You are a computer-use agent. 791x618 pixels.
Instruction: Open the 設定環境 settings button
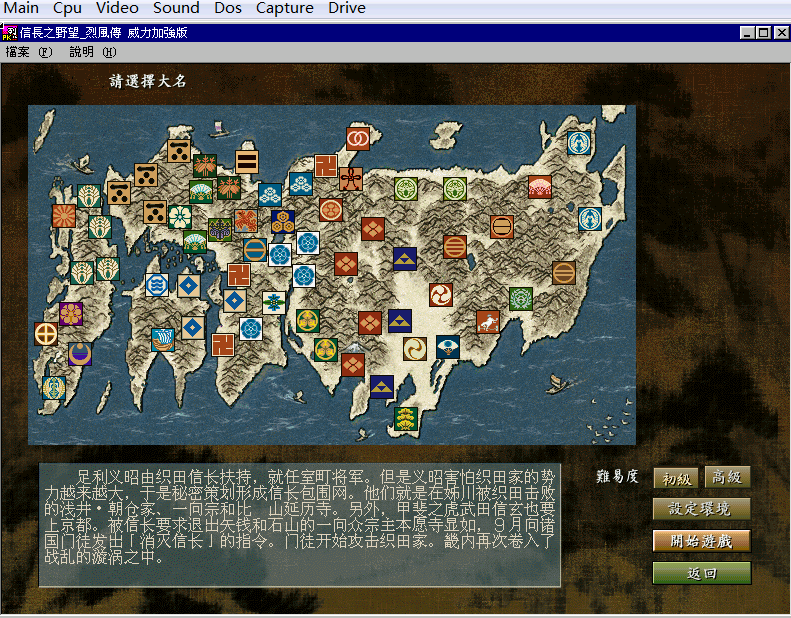pos(701,509)
